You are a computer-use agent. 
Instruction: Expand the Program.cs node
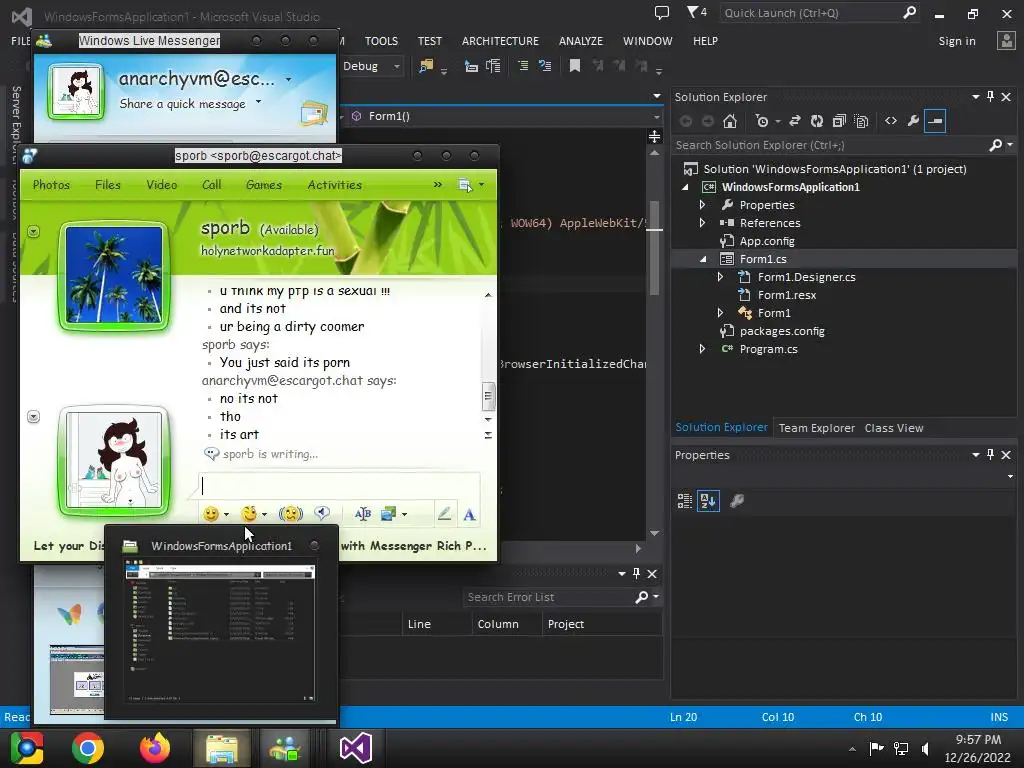[x=702, y=349]
